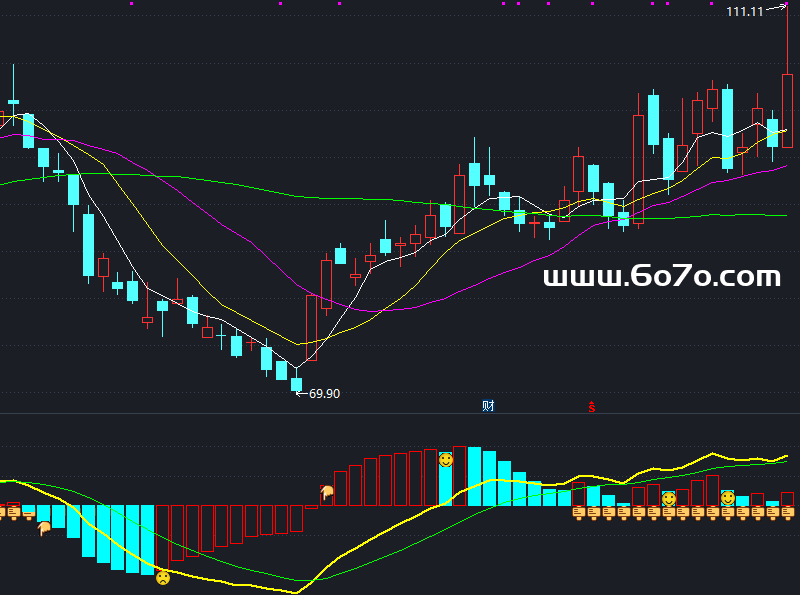Viewport: 800px width, 595px height.
Task: Select the lowest cyan candlestick at the 69.90 bottom
Action: click(296, 382)
